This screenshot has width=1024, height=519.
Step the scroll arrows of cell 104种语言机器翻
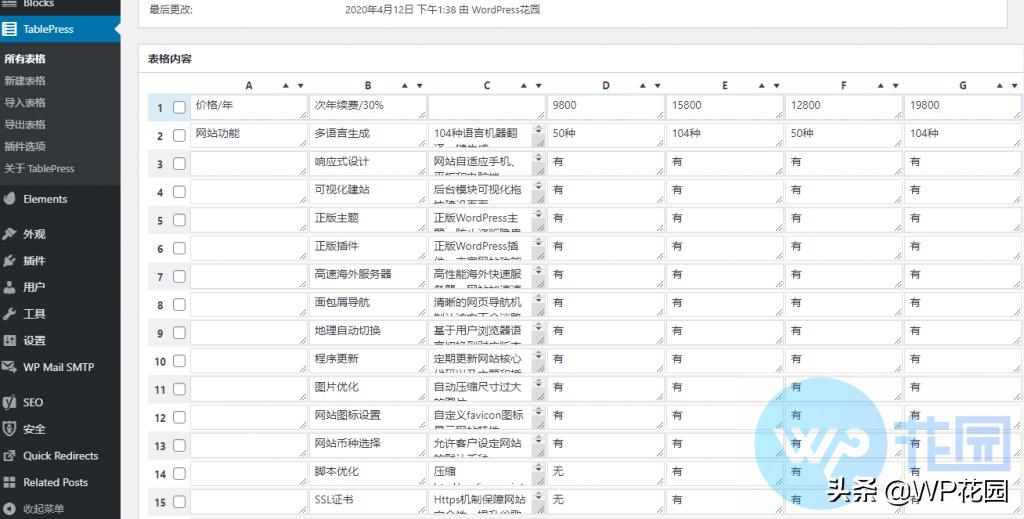point(539,130)
